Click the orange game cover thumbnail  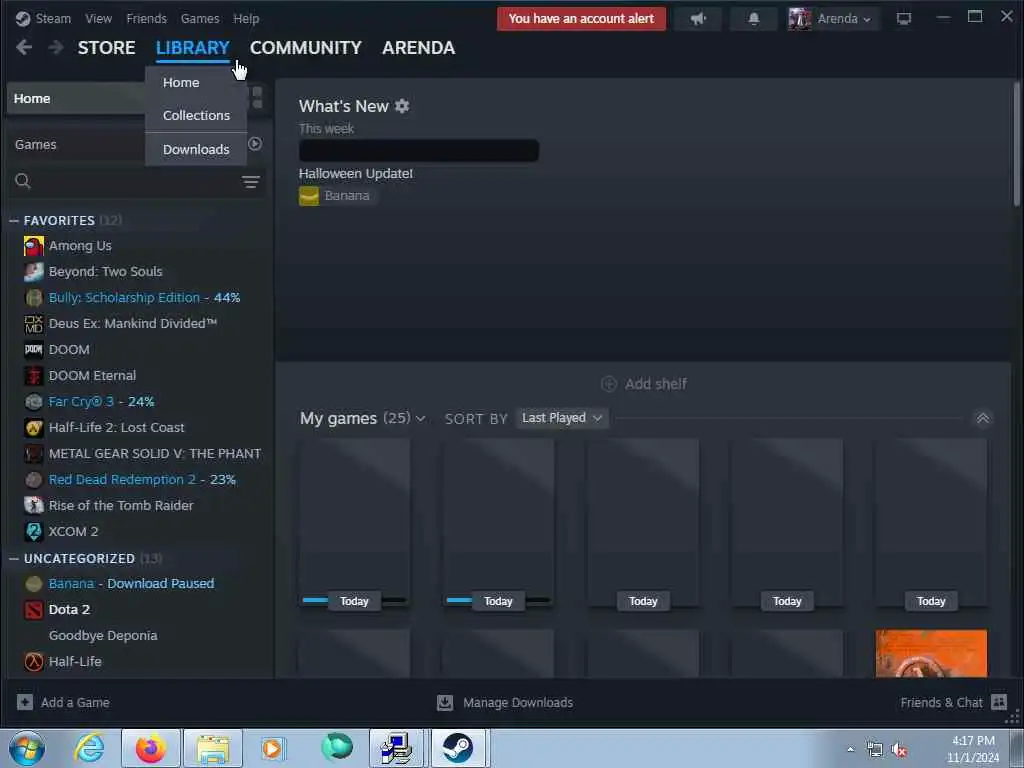click(931, 653)
